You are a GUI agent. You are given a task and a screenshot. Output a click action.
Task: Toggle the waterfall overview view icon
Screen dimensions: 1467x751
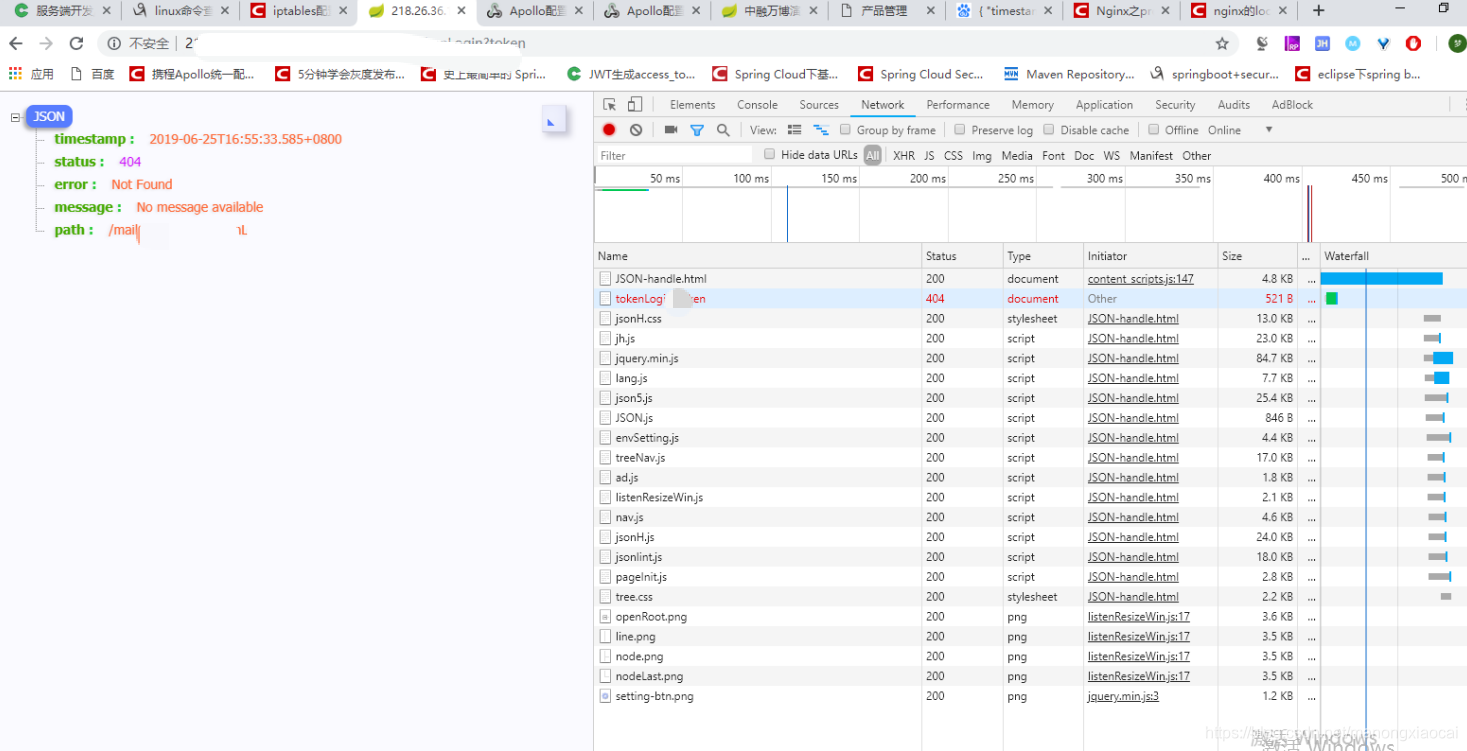(x=821, y=130)
